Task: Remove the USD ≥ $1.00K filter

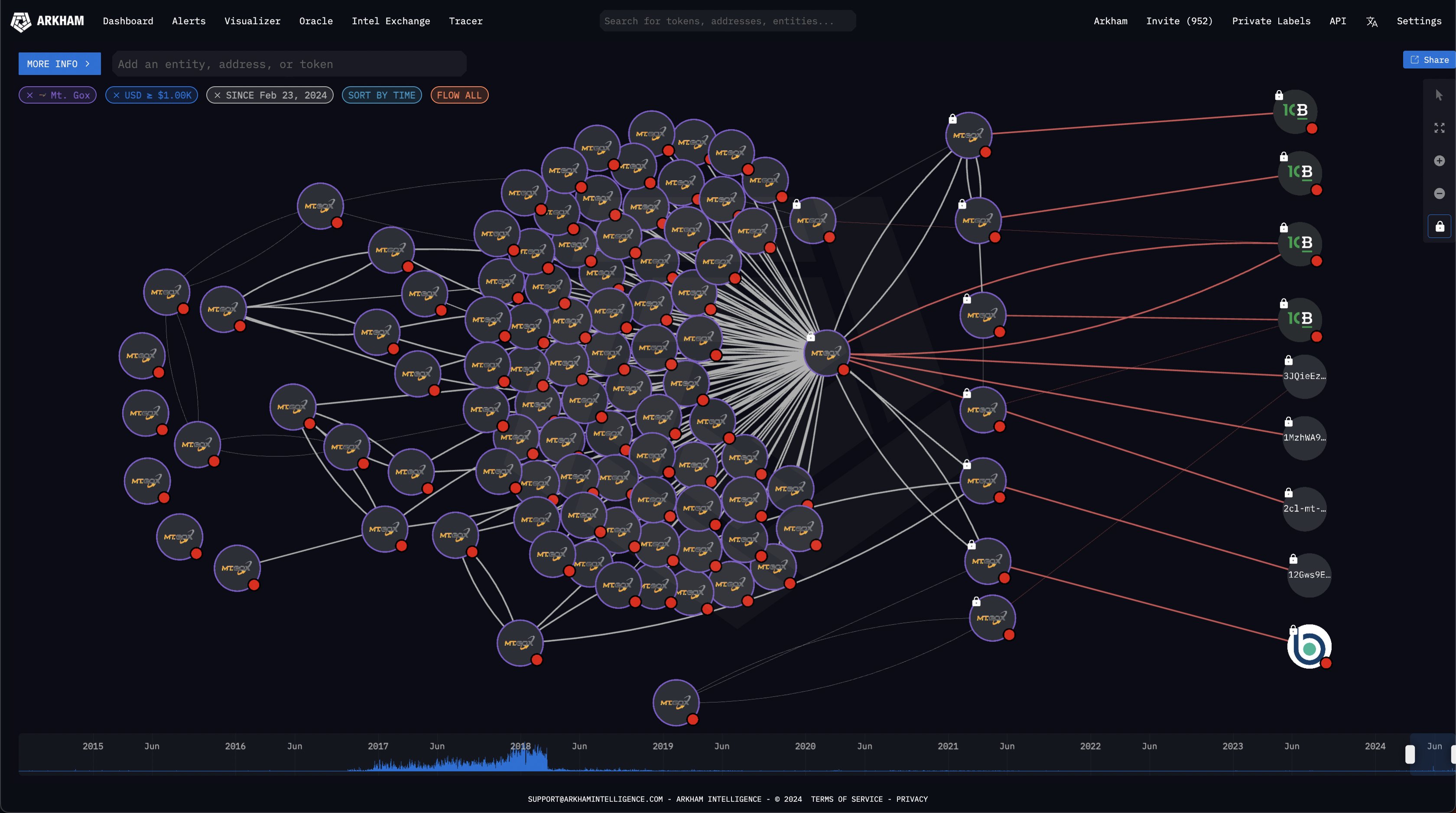Action: 117,95
